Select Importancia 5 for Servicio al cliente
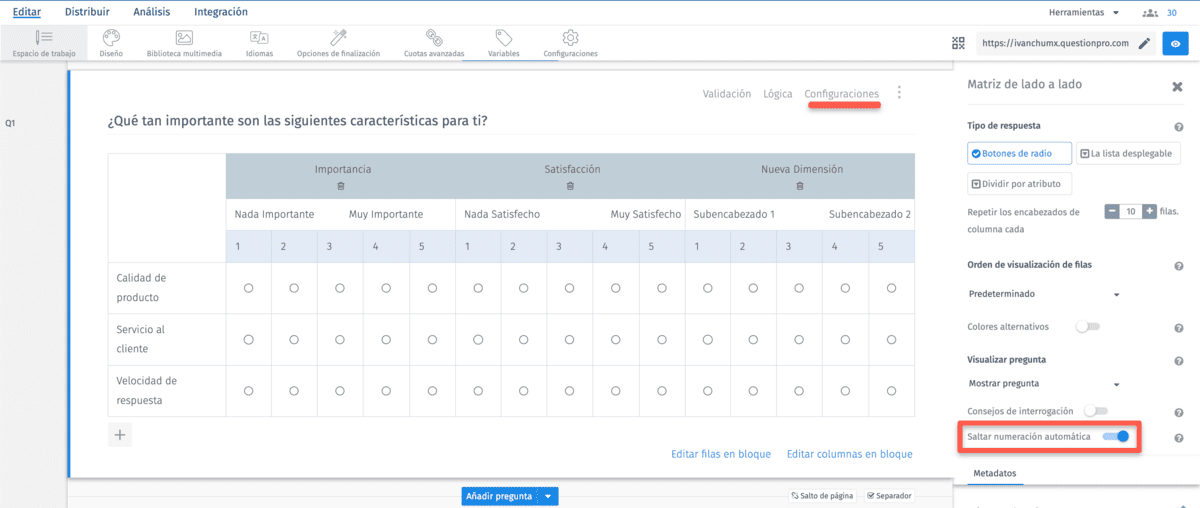The height and width of the screenshot is (508, 1200). coord(432,339)
